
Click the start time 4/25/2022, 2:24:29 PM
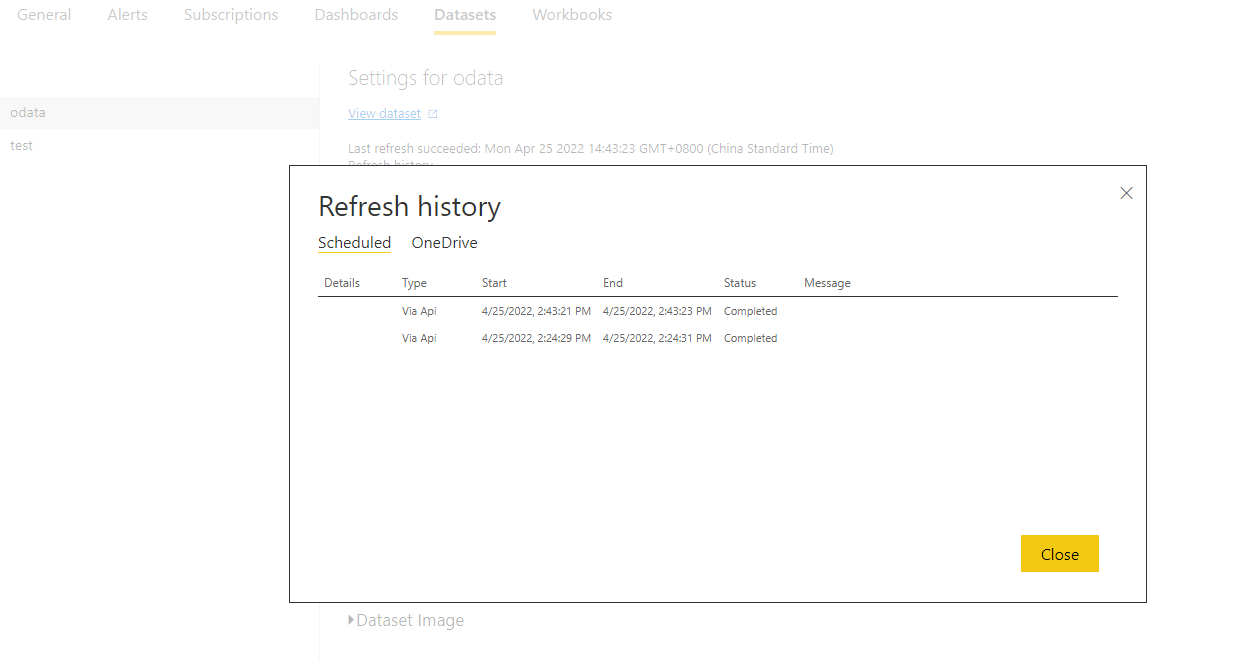536,338
